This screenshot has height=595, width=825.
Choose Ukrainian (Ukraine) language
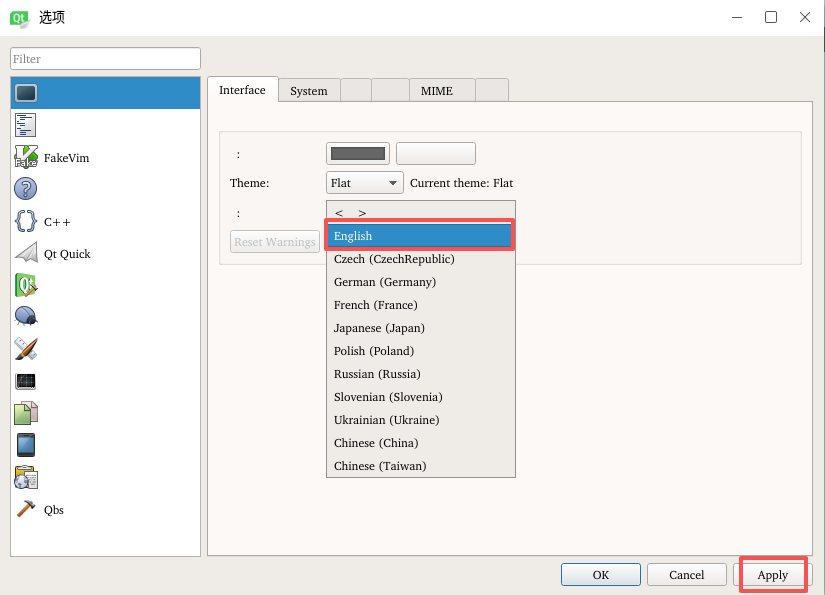point(420,420)
